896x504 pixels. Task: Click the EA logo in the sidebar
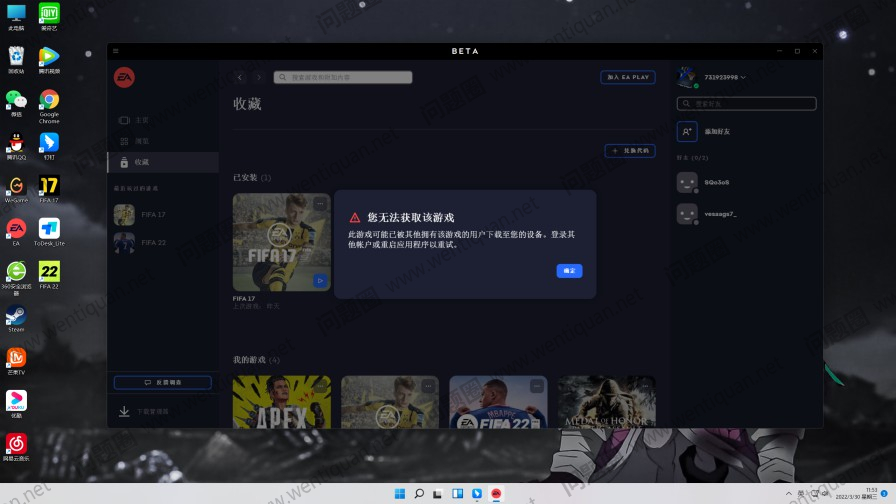point(124,78)
